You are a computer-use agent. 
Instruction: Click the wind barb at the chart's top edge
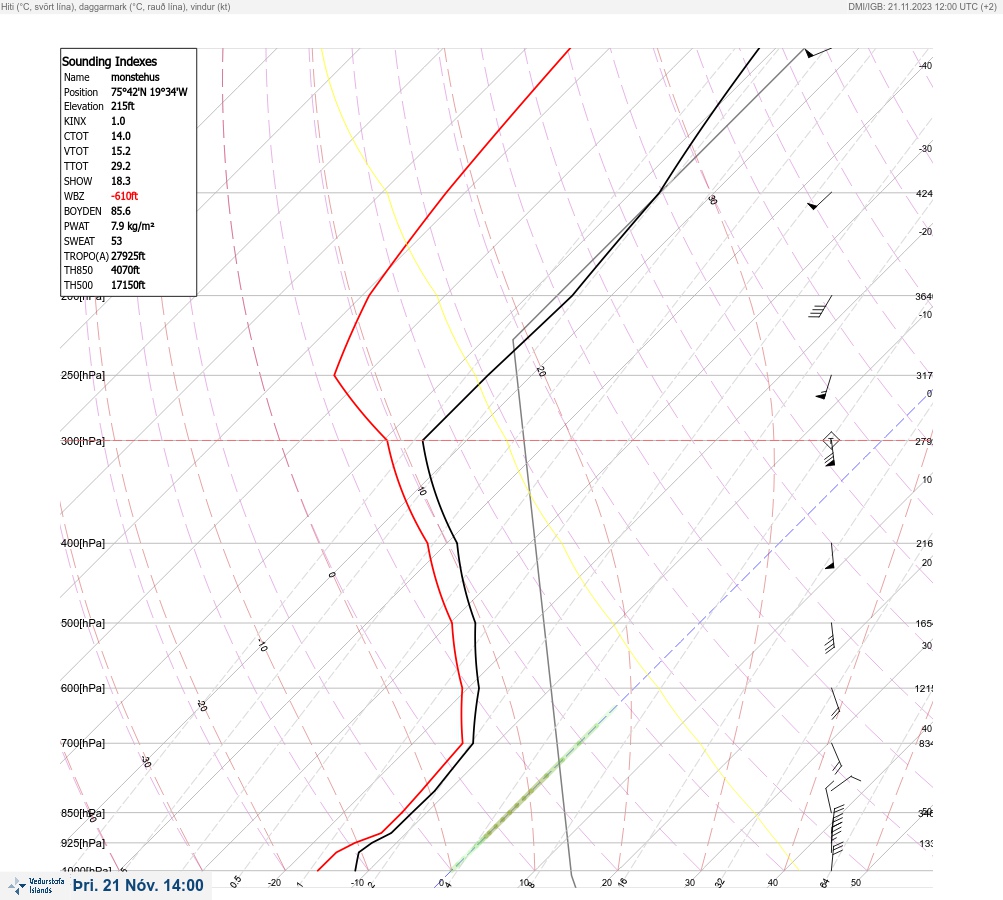pos(817,52)
